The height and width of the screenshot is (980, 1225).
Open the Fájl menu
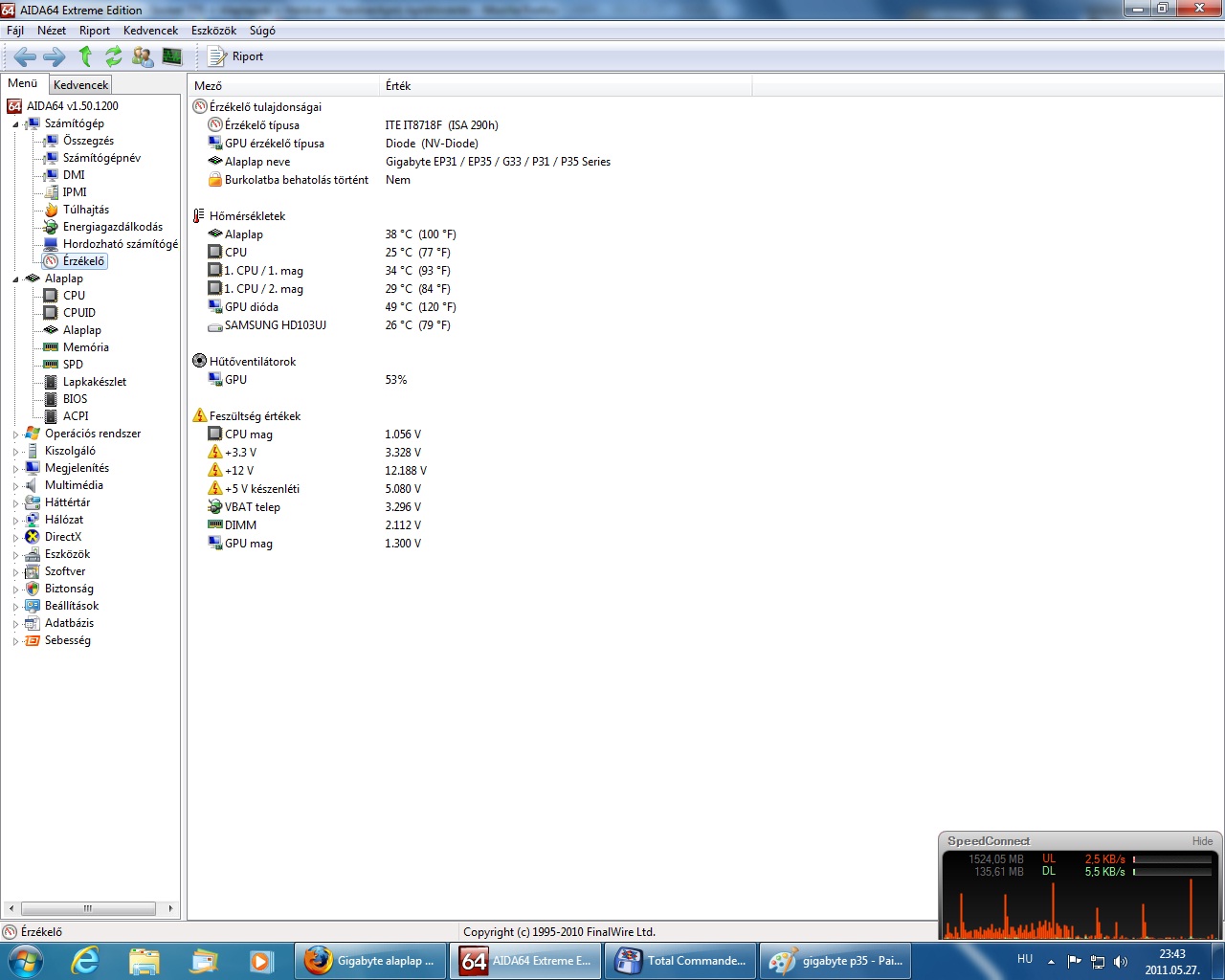point(15,31)
